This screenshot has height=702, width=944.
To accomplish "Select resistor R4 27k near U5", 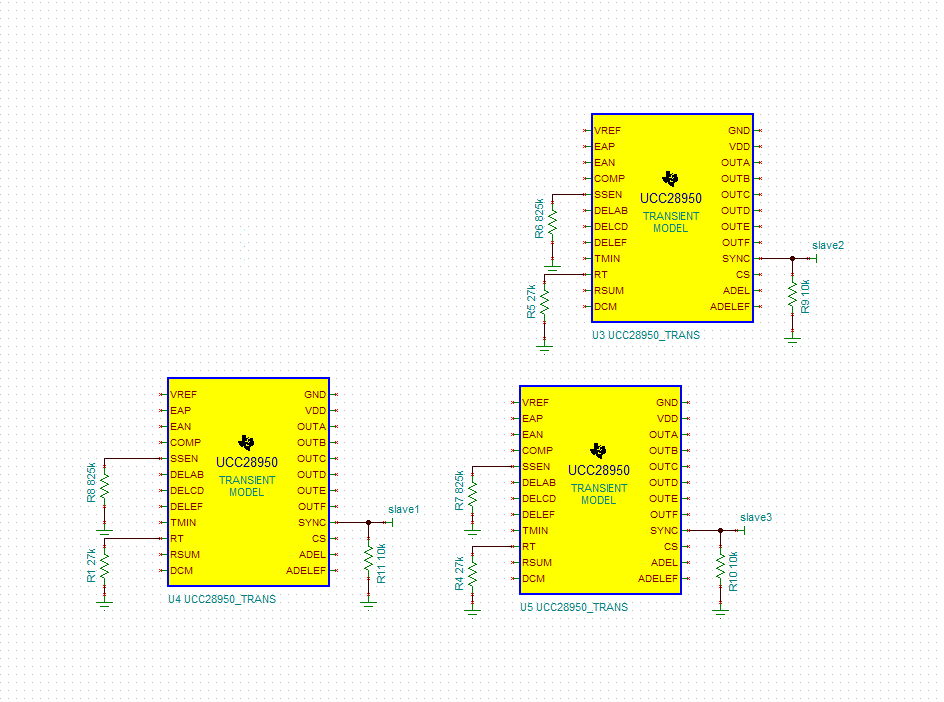I will [473, 574].
